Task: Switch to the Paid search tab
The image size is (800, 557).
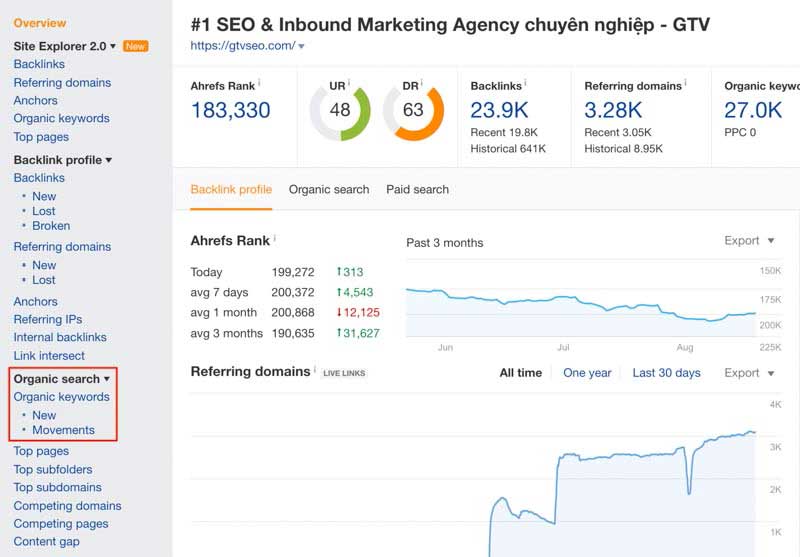Action: (417, 189)
